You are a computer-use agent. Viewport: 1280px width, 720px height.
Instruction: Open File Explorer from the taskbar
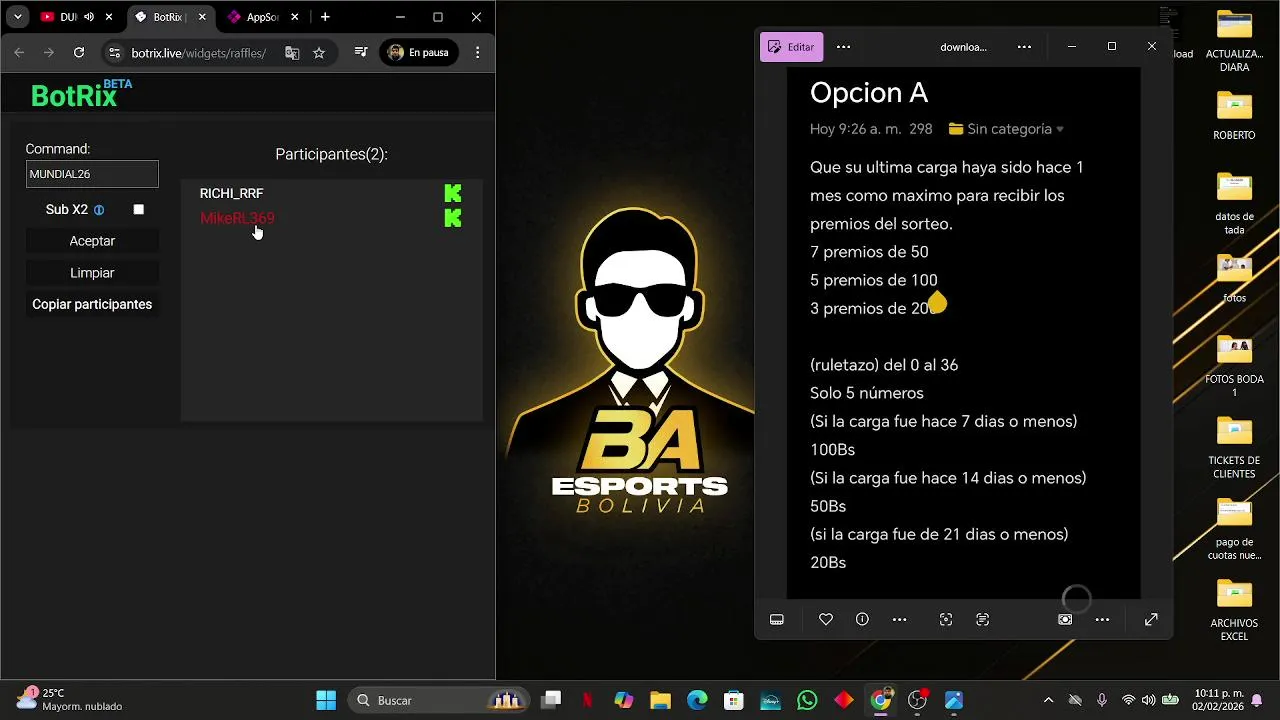660,700
